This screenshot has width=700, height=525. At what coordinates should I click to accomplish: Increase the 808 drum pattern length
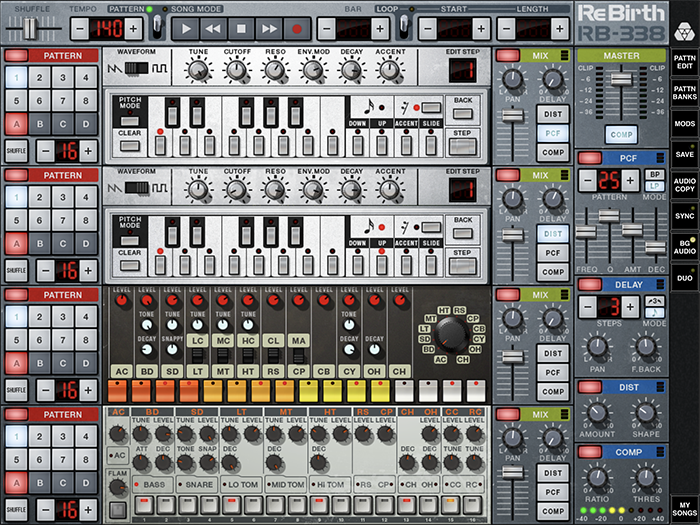pyautogui.click(x=88, y=390)
